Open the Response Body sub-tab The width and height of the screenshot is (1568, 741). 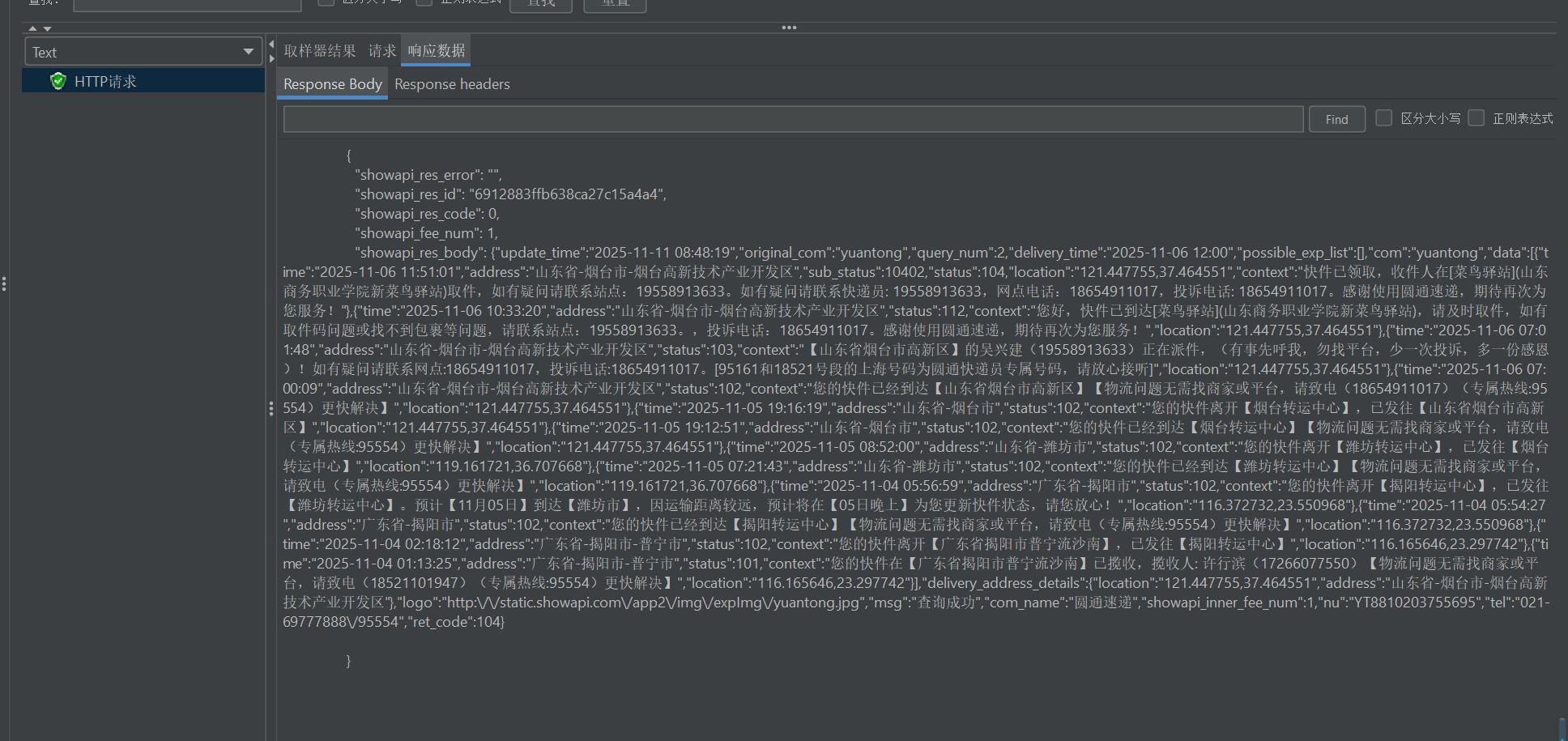332,84
